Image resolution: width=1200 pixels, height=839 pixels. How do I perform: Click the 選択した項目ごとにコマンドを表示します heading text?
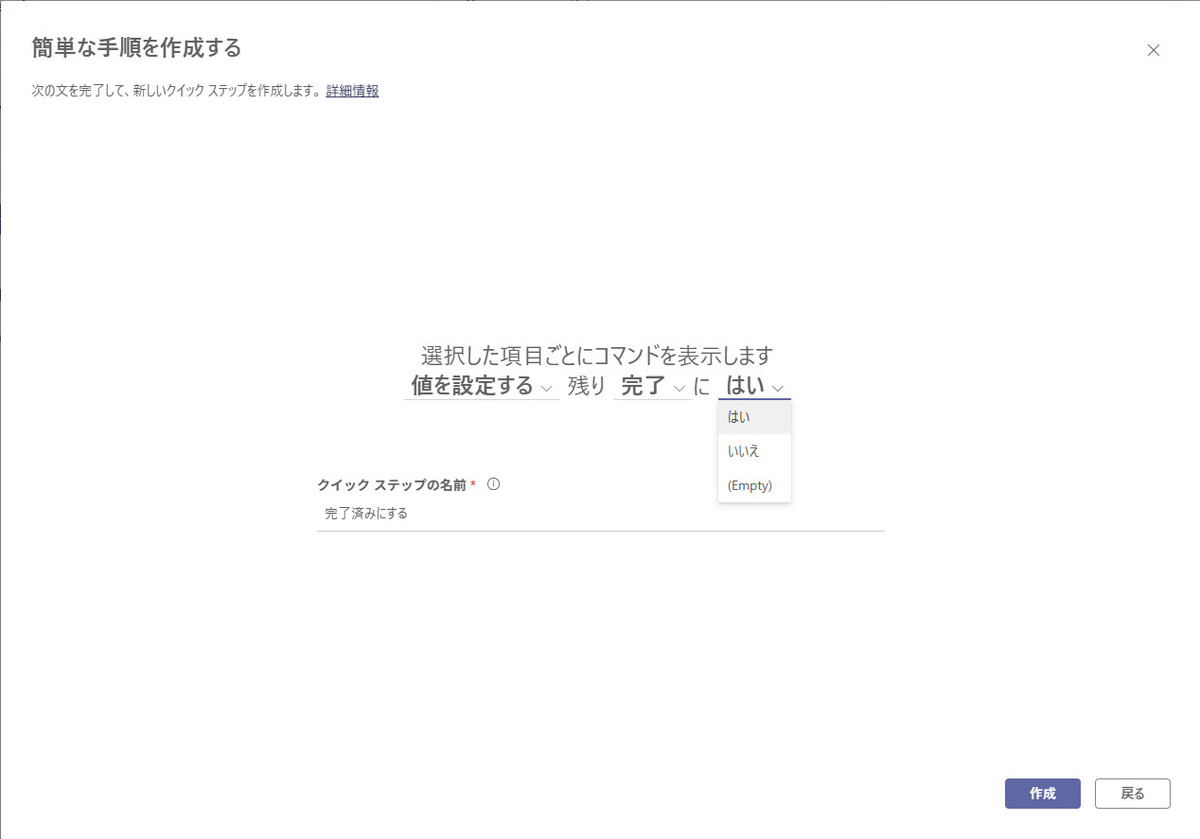[597, 355]
